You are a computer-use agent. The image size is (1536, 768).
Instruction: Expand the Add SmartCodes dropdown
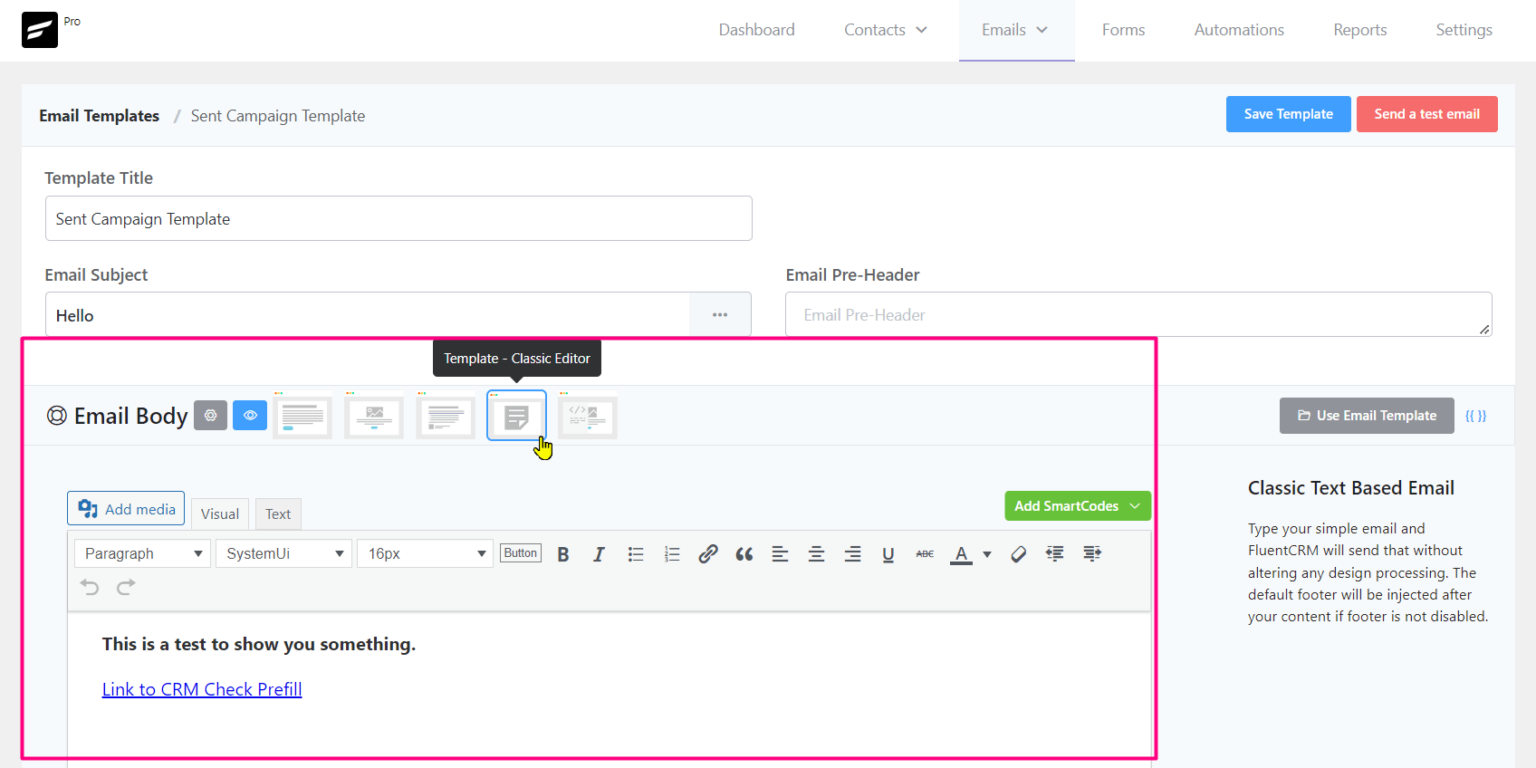[x=1077, y=505]
